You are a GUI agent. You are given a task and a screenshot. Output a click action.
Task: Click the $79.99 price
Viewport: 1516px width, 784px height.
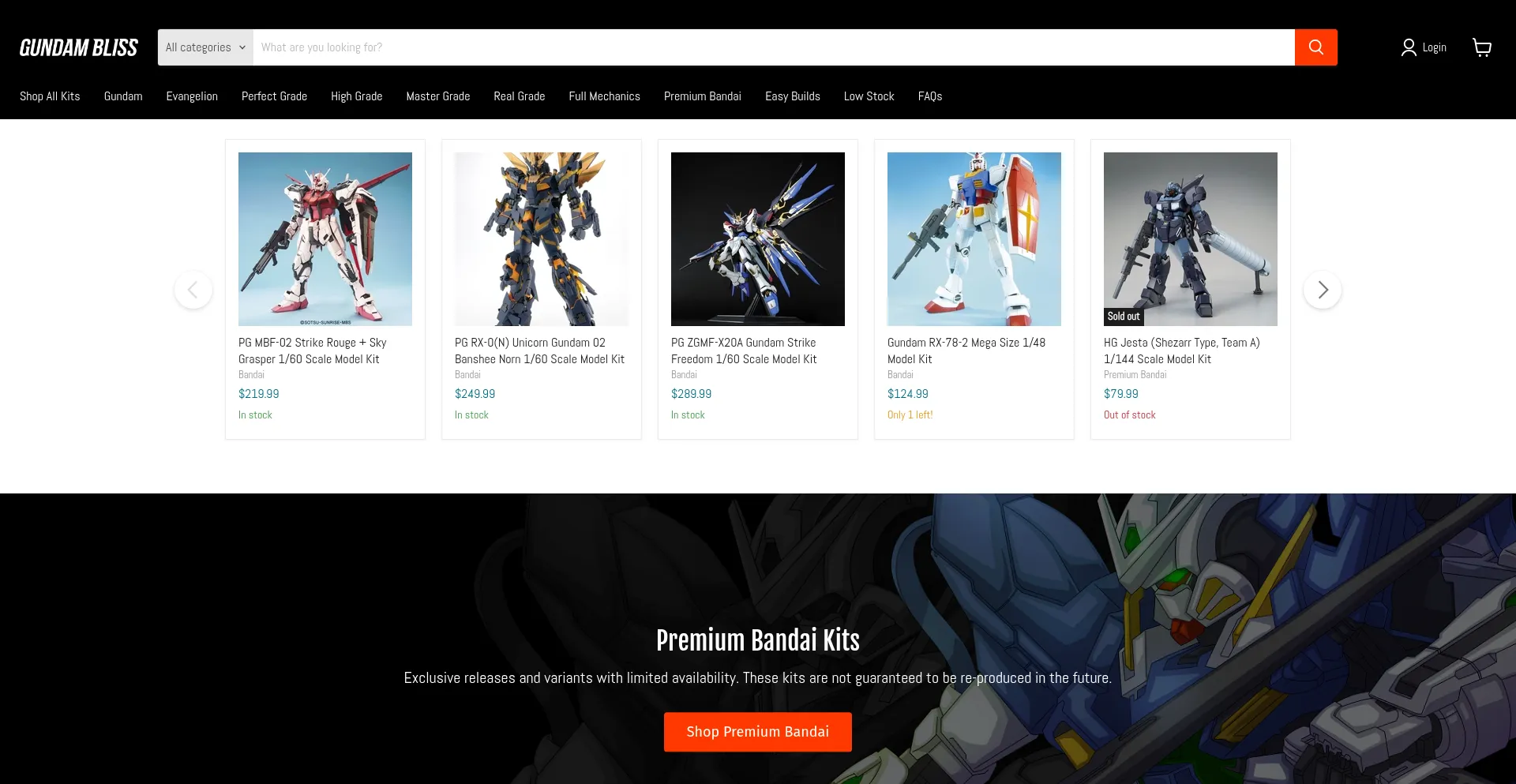1121,394
